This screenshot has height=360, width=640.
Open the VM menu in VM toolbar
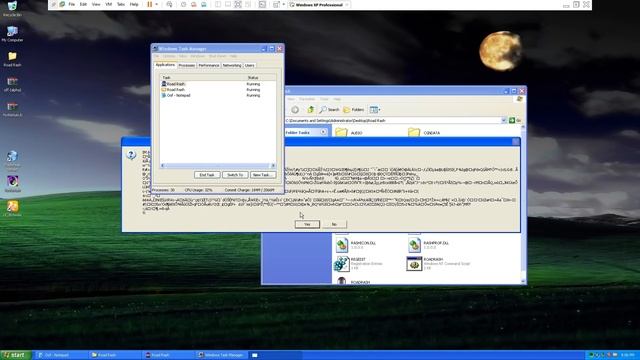109,4
